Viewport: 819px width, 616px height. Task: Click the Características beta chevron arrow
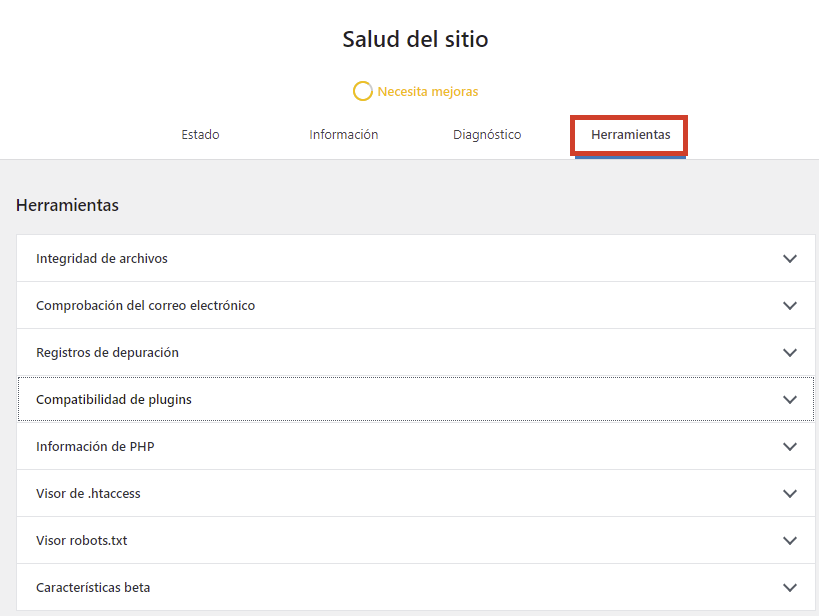[x=790, y=588]
